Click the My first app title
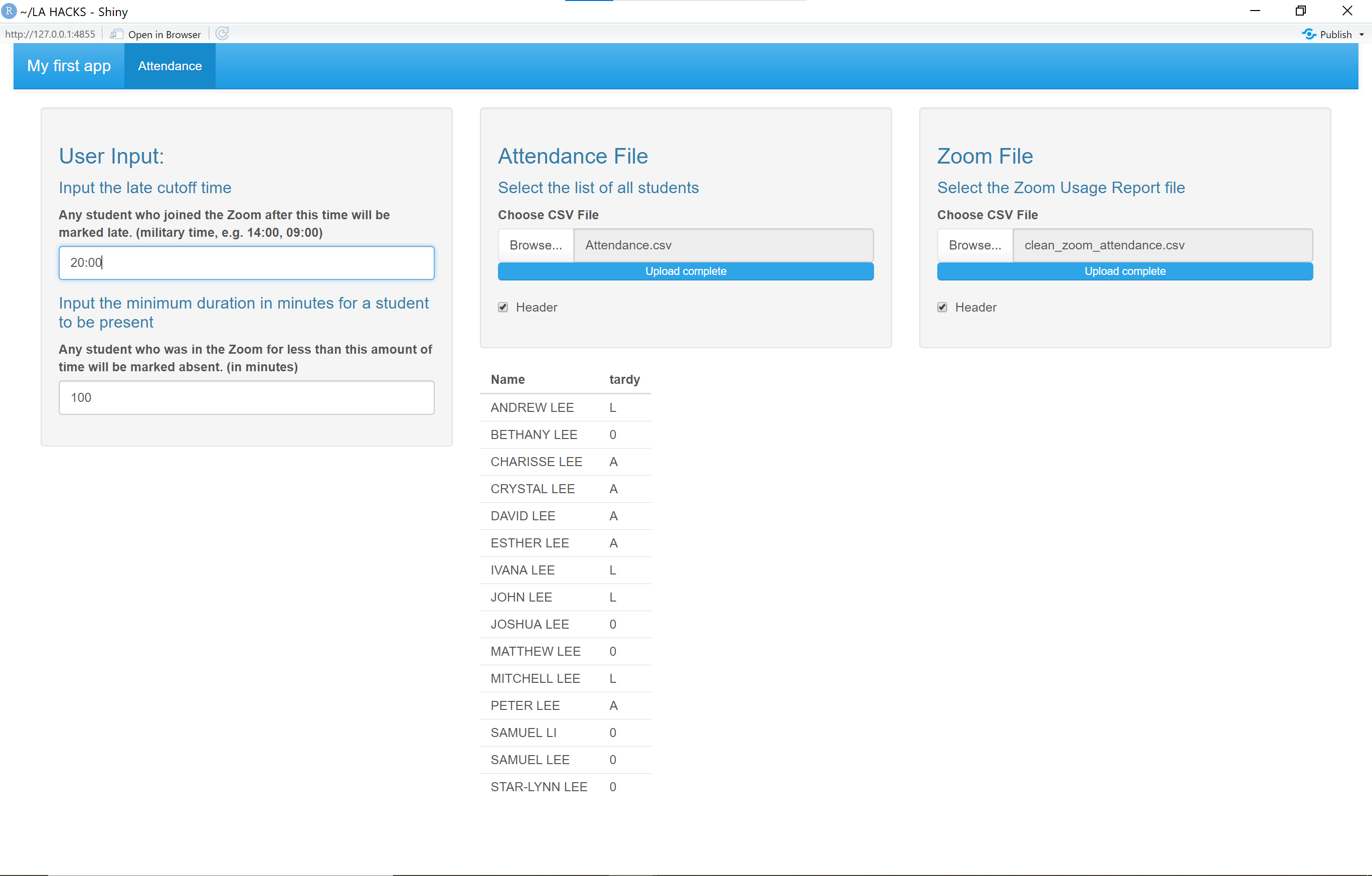Image resolution: width=1372 pixels, height=876 pixels. coord(69,66)
